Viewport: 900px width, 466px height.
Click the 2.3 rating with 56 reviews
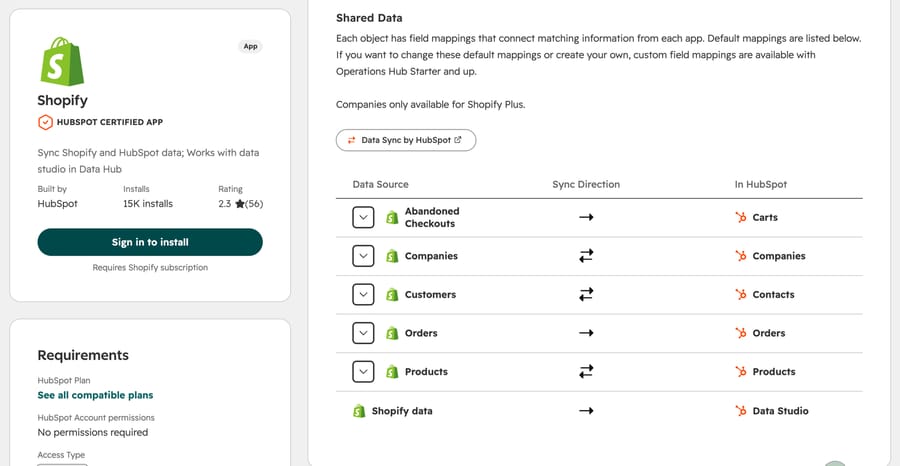pos(240,204)
